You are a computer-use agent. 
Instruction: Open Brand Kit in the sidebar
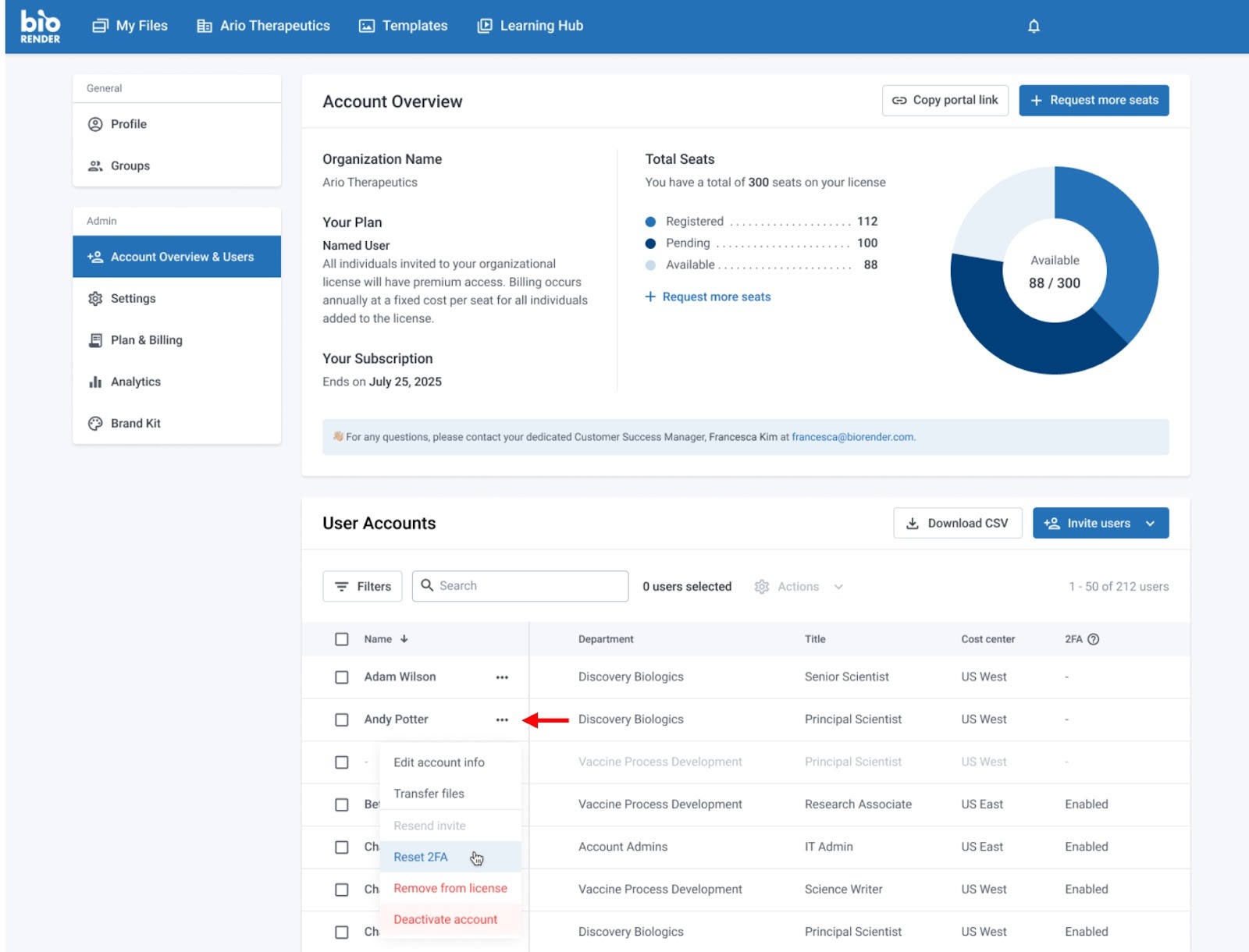tap(135, 423)
